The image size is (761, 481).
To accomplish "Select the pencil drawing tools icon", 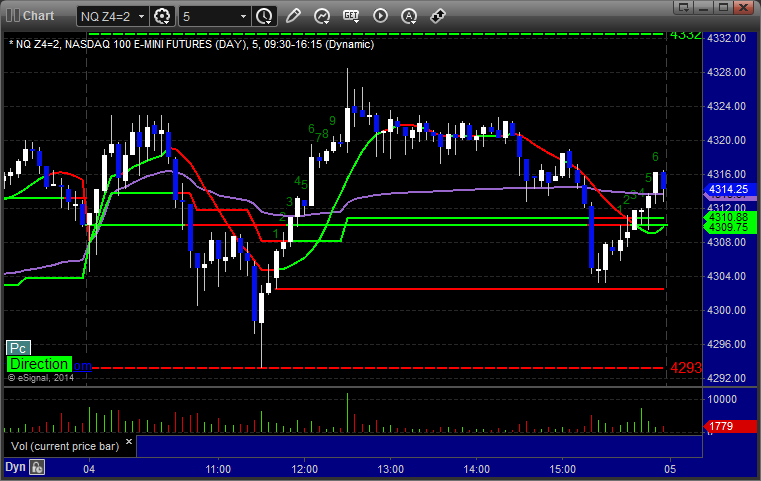I will tap(293, 16).
